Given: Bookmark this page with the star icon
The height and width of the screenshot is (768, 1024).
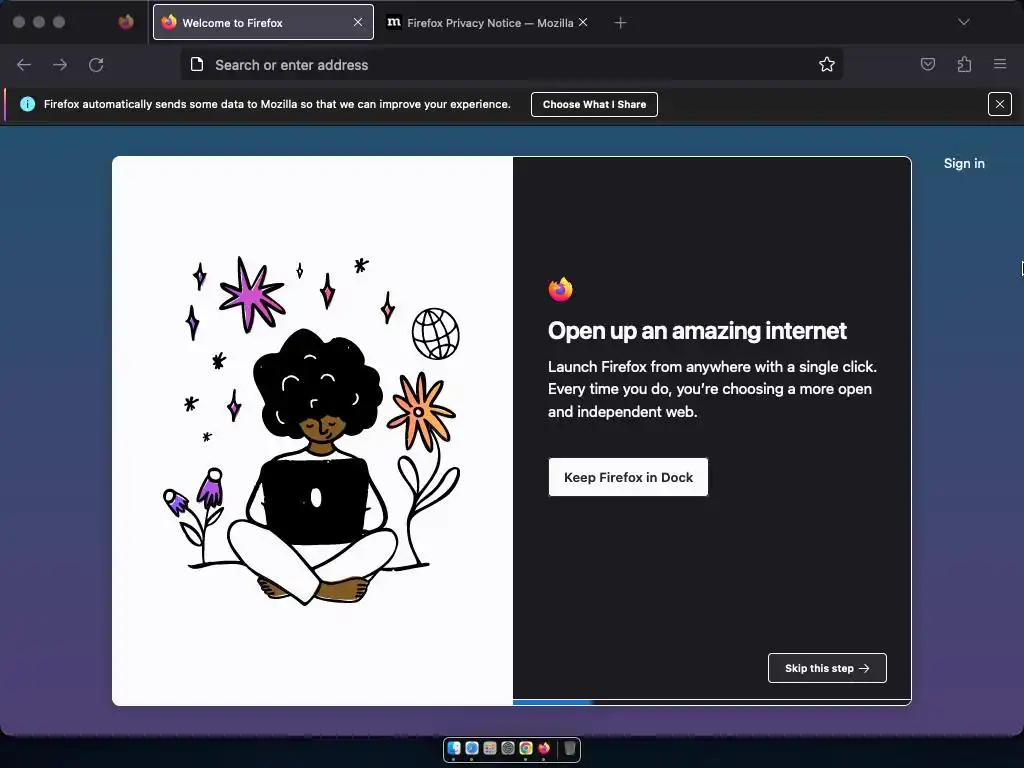Looking at the screenshot, I should 827,64.
